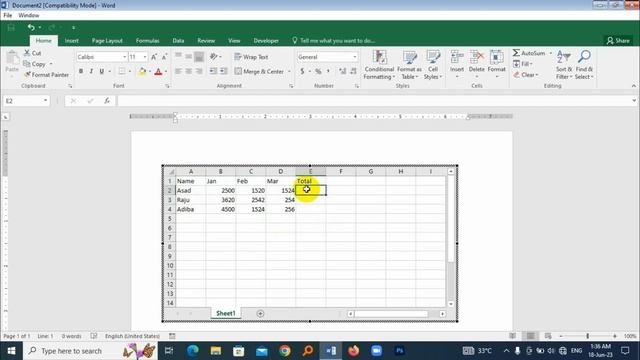
Task: Open the Developer tab
Action: [x=266, y=40]
